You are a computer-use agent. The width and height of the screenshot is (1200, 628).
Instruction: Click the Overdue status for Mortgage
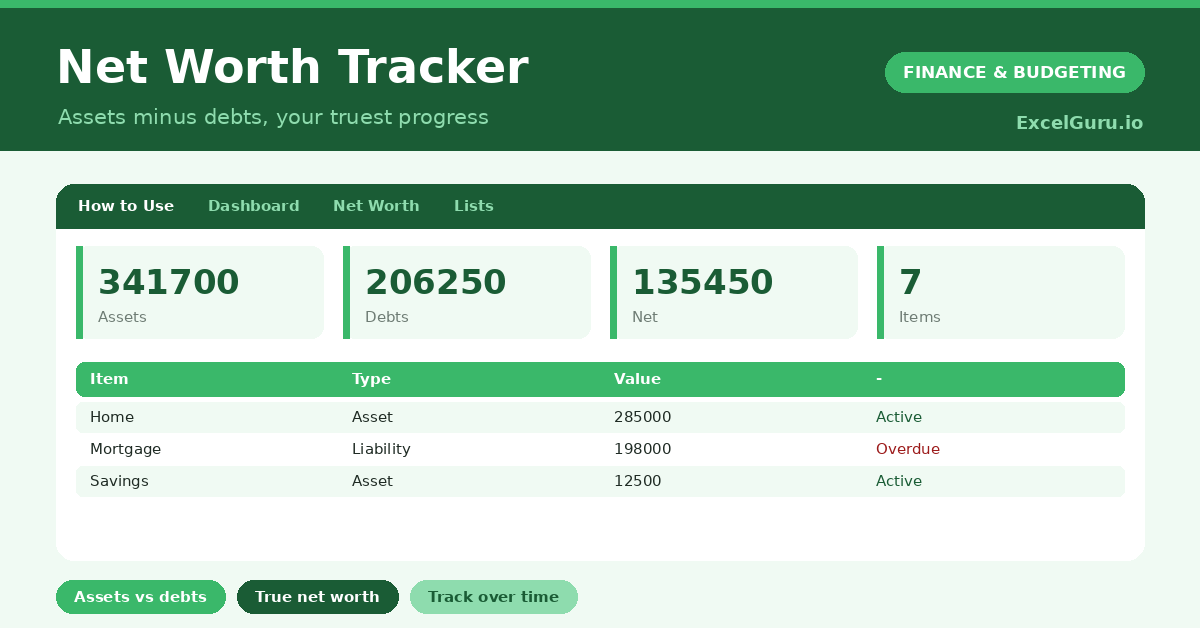(x=908, y=449)
